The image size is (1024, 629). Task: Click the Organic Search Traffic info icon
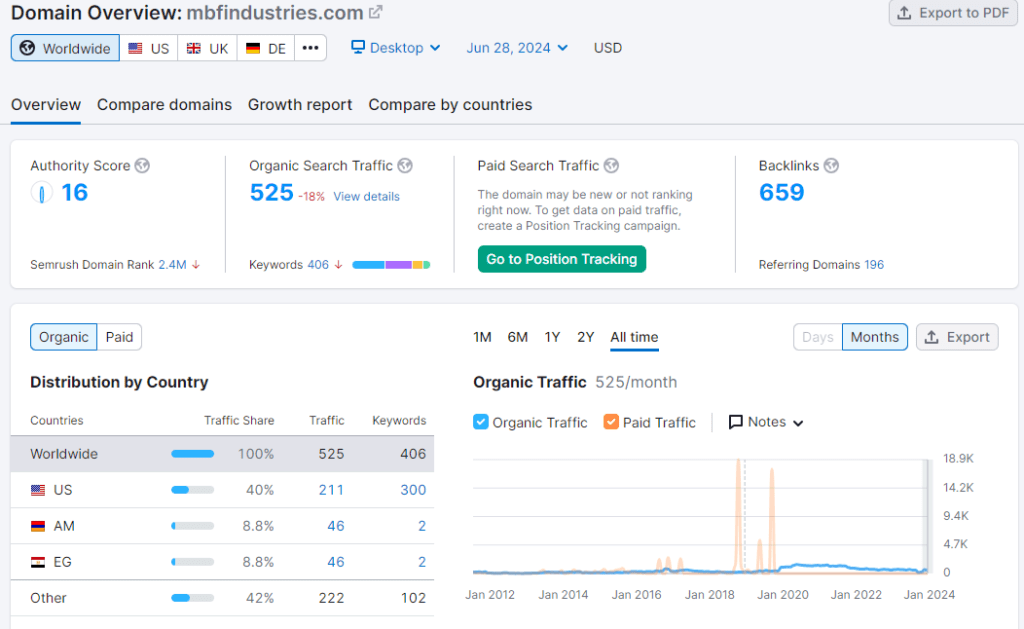[405, 166]
